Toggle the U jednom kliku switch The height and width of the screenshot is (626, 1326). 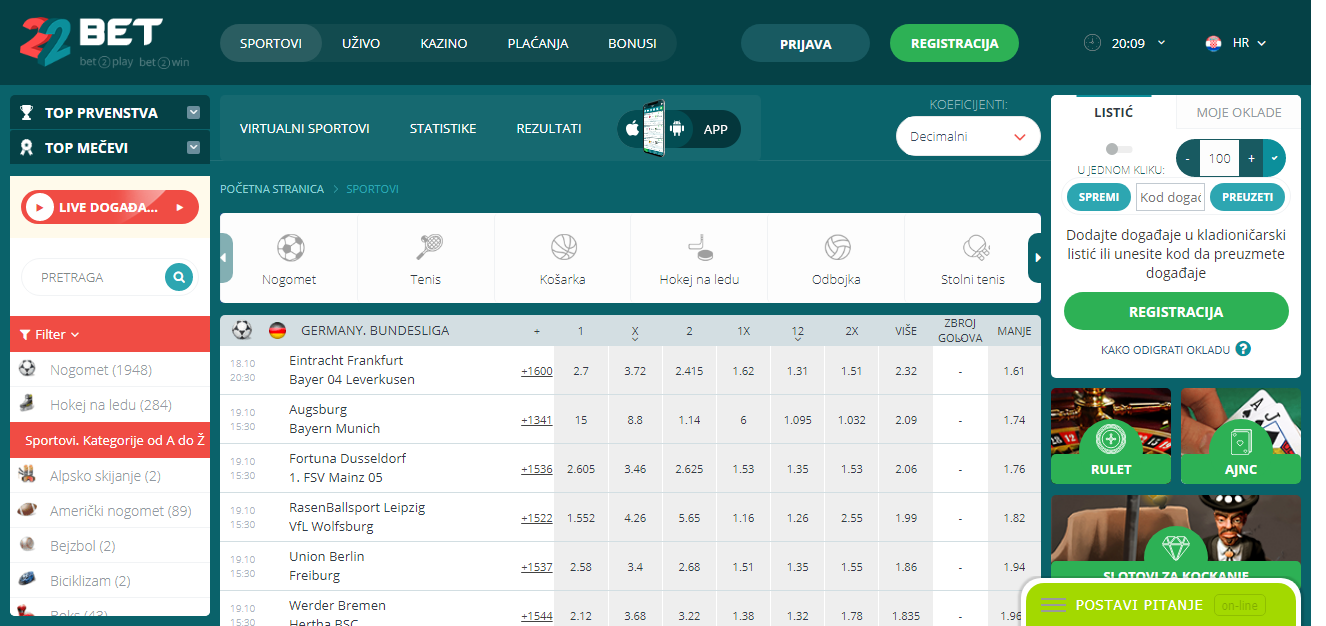(1119, 149)
